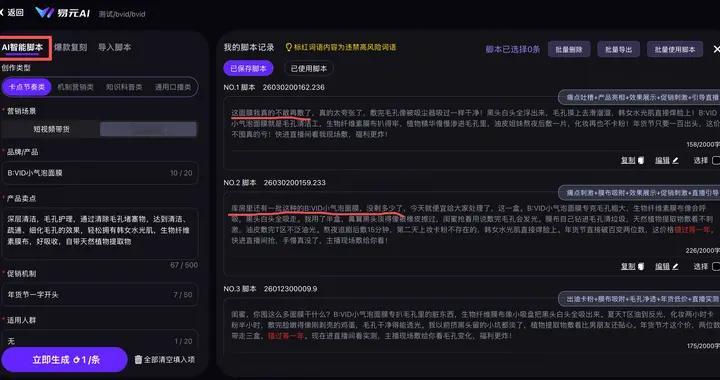Click the pencil edit icon in NO.1 脚本
This screenshot has height=380, width=720.
[x=675, y=161]
